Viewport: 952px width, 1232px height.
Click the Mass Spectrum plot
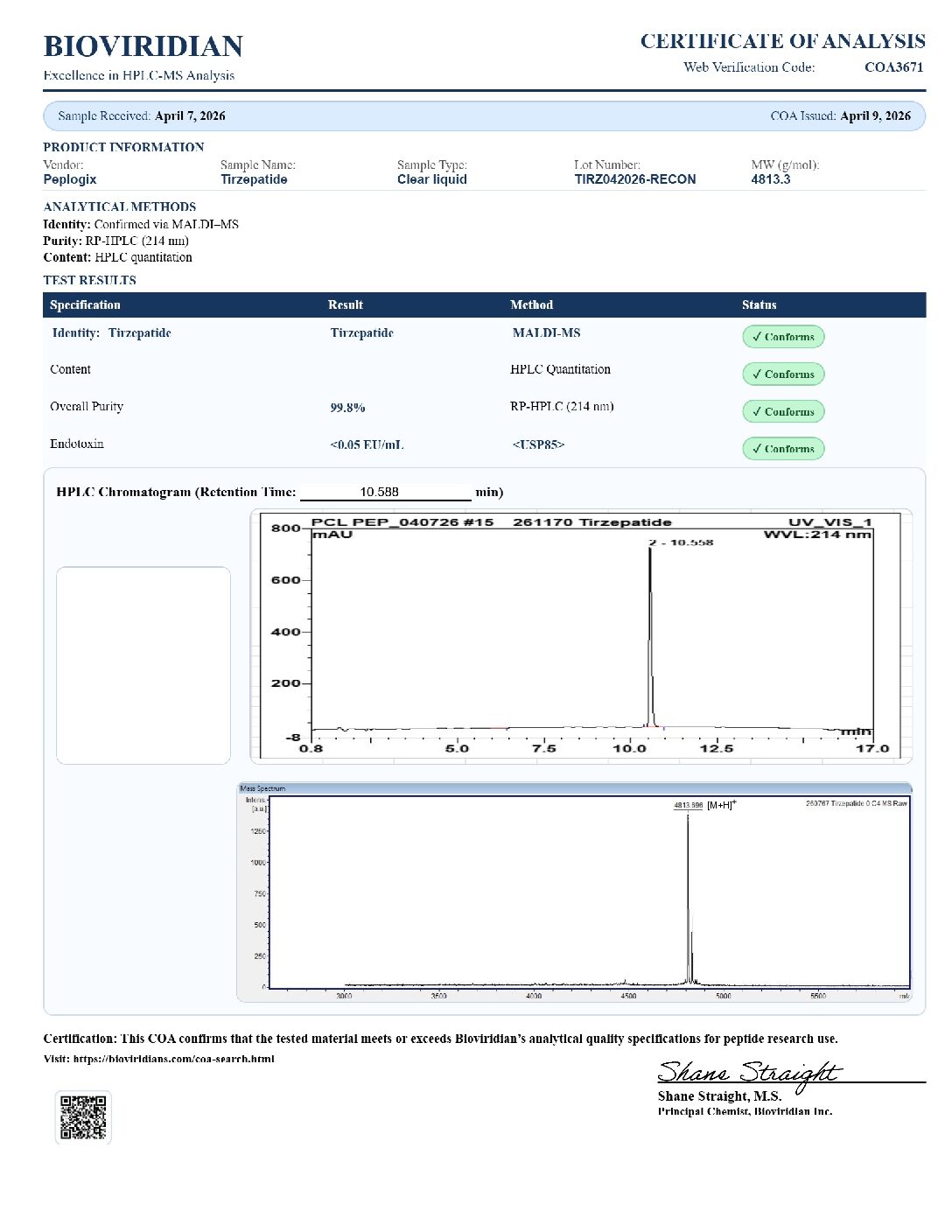[x=575, y=892]
